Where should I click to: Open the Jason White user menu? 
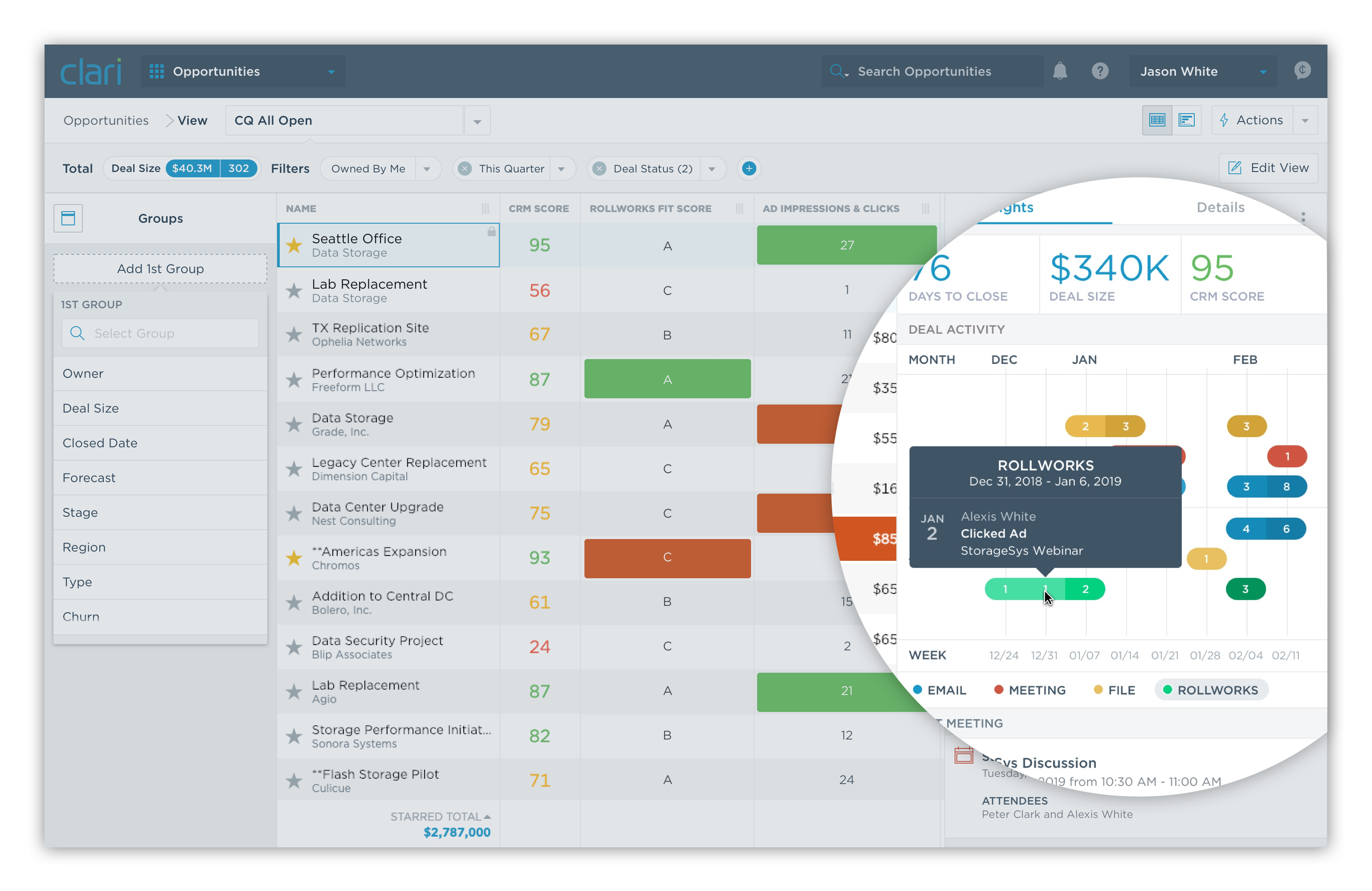click(x=1203, y=71)
